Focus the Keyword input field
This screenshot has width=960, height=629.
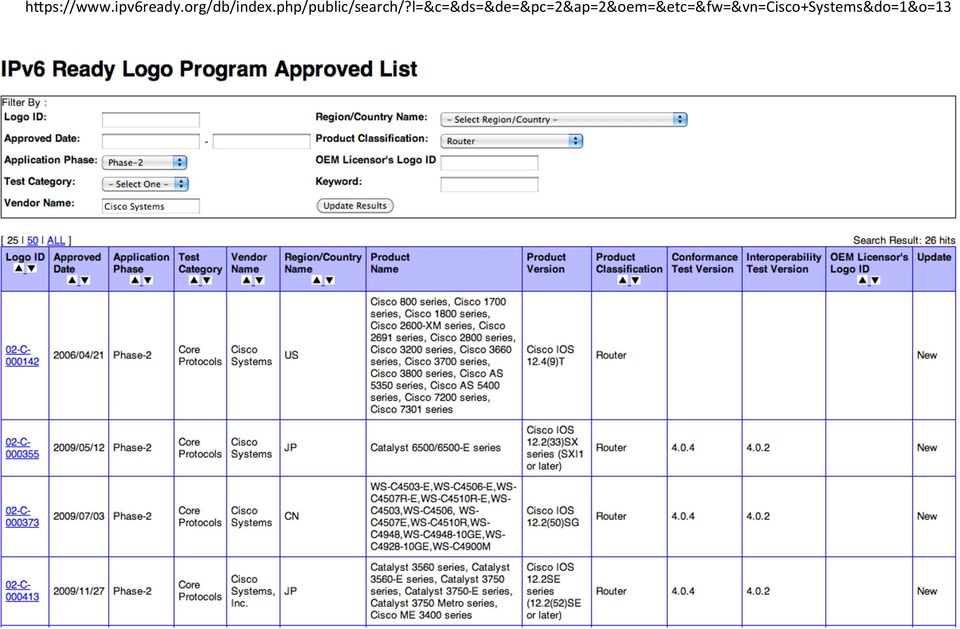(x=489, y=184)
